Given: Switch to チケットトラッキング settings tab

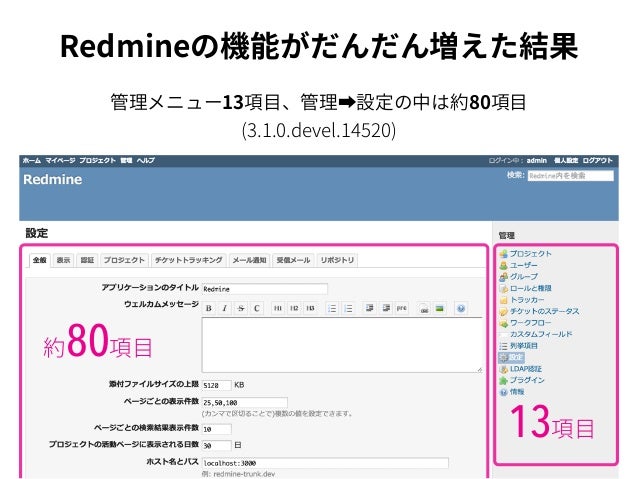Looking at the screenshot, I should click(x=188, y=260).
